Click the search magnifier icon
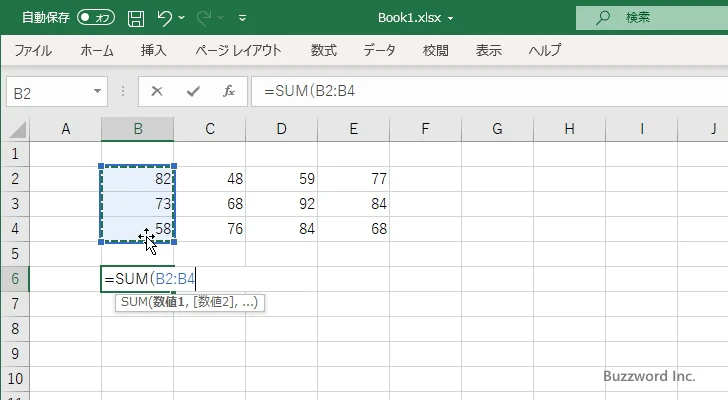This screenshot has width=728, height=400. click(x=603, y=18)
